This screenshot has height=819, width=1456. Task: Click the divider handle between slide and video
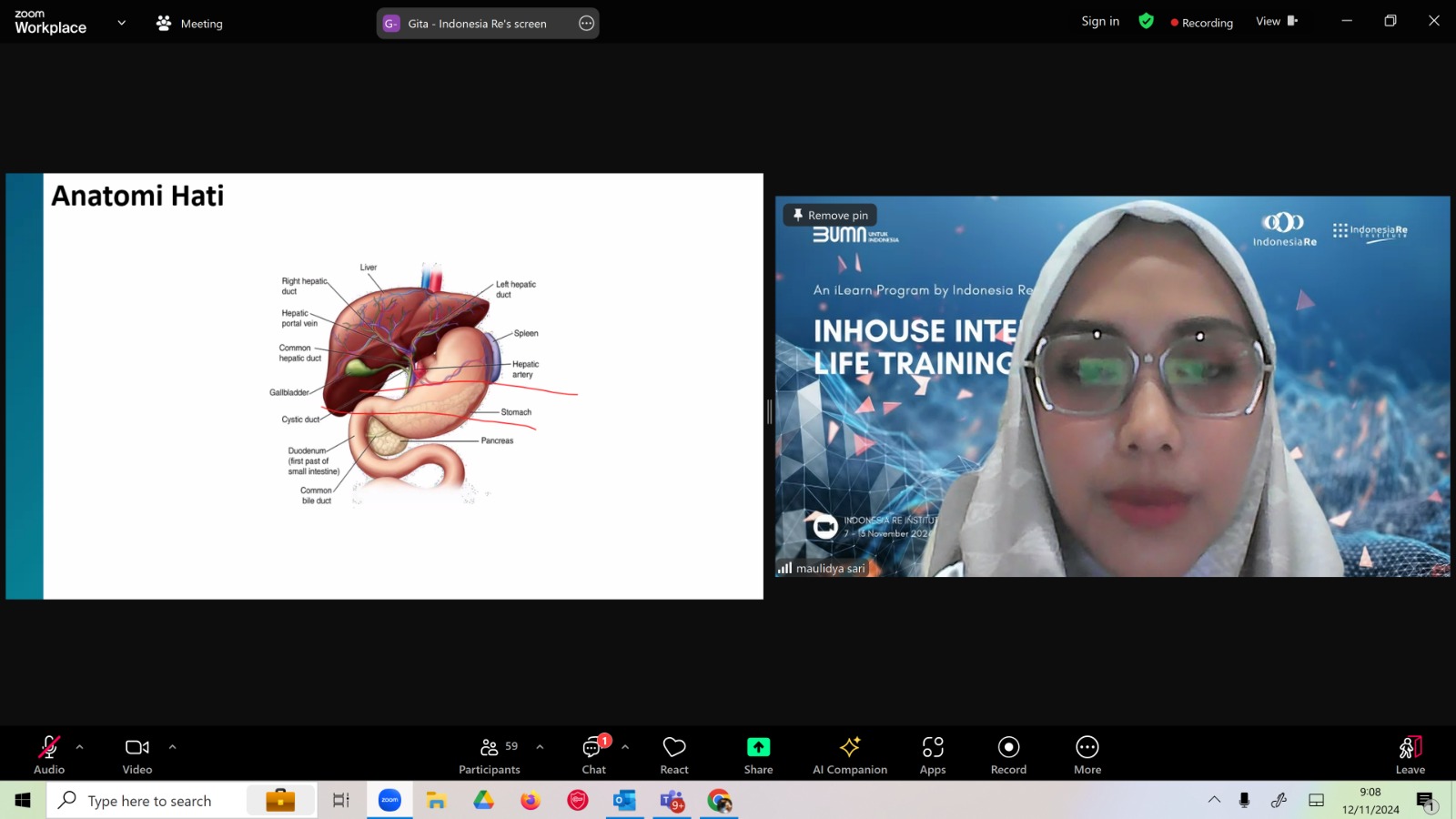pos(769,411)
